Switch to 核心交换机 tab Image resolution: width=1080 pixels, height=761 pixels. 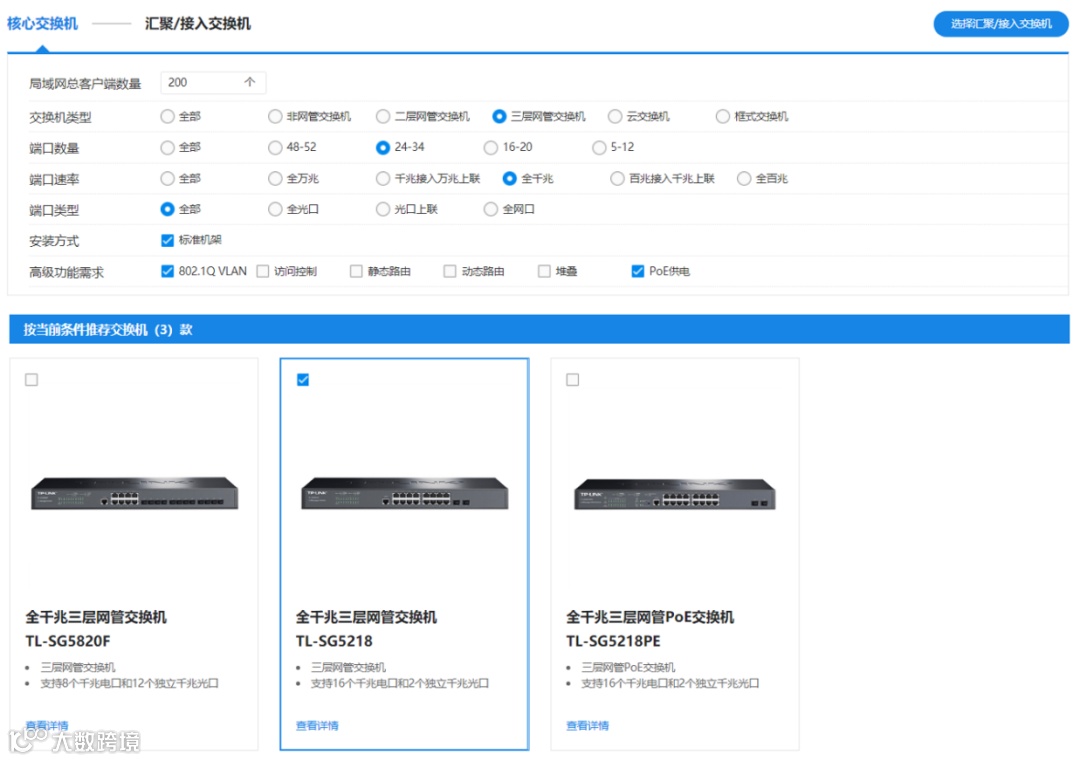pos(42,24)
